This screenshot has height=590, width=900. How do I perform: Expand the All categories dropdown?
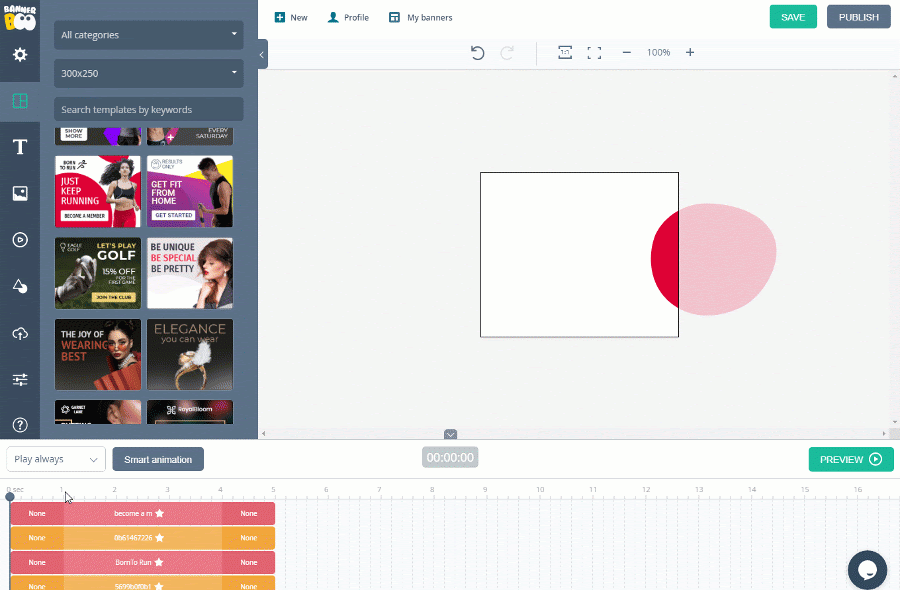click(149, 35)
